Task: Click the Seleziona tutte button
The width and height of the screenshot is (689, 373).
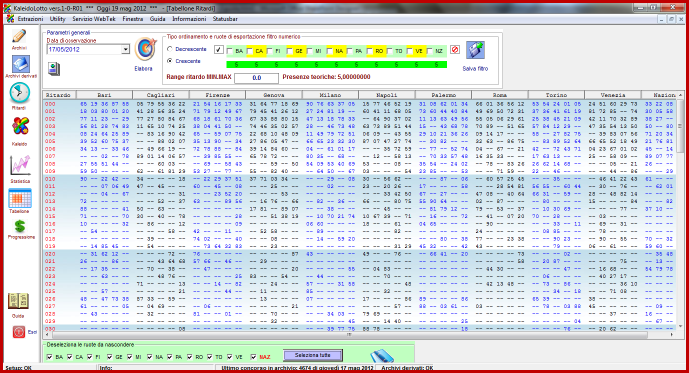Action: 312,355
